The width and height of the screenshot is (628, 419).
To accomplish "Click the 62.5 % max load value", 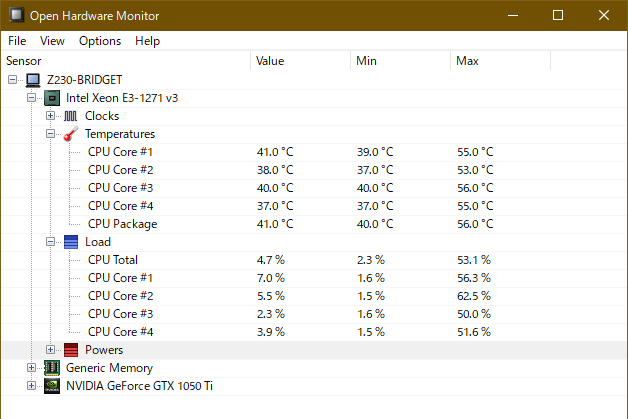I will coord(474,296).
